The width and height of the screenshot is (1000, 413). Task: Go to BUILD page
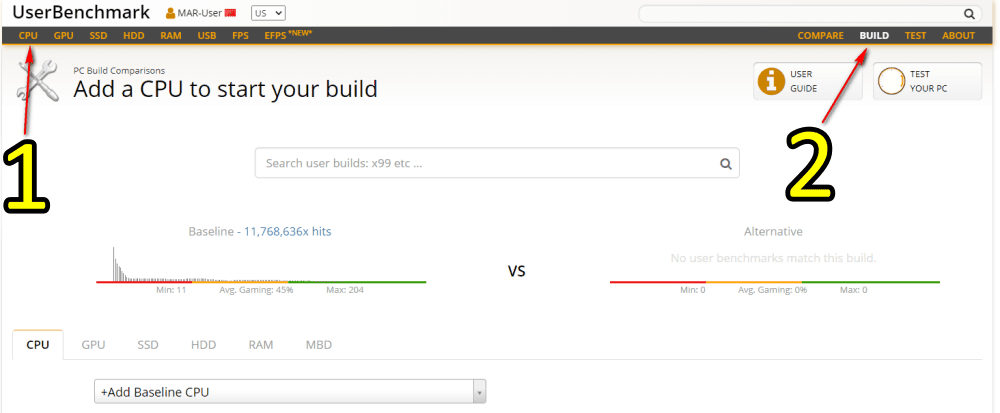click(874, 36)
